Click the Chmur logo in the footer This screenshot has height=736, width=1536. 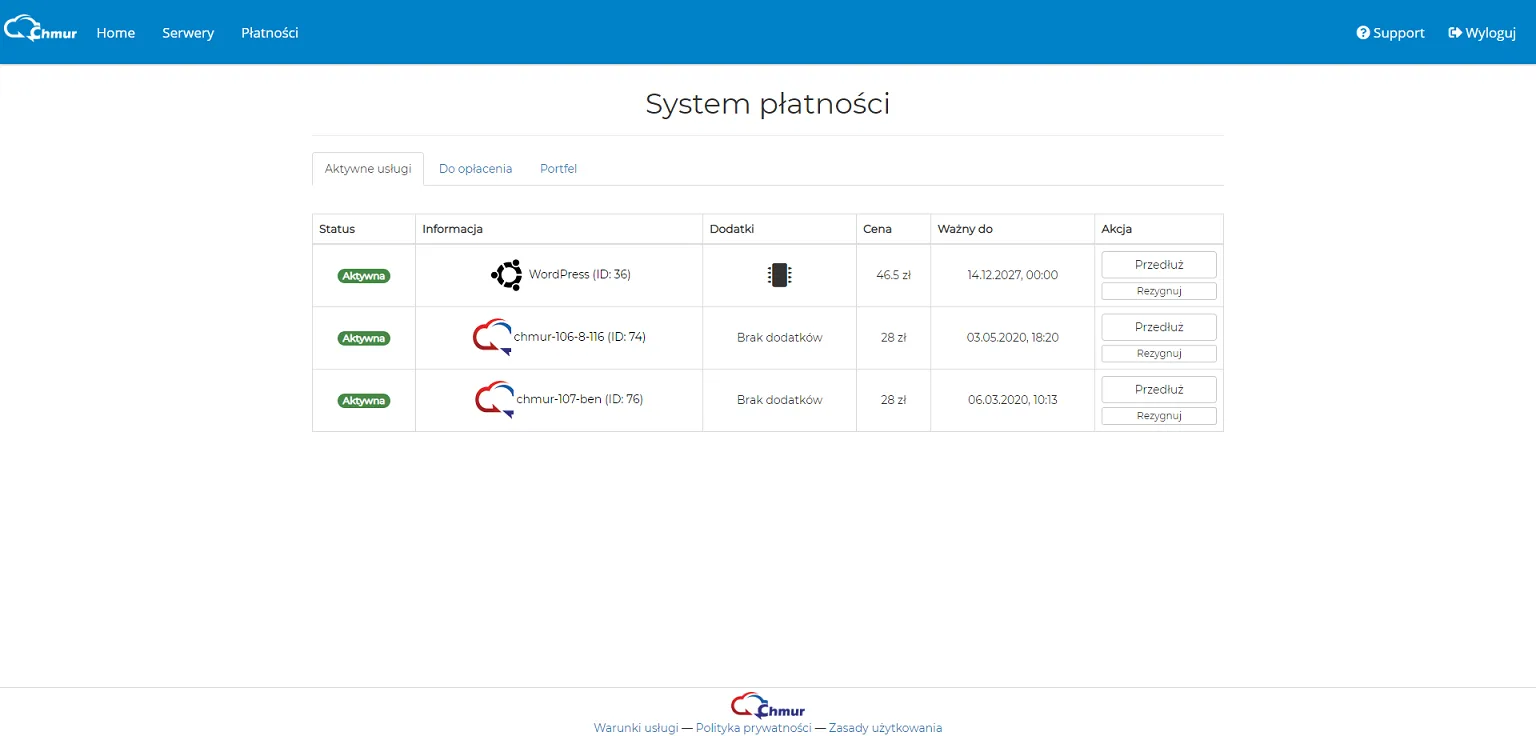768,705
